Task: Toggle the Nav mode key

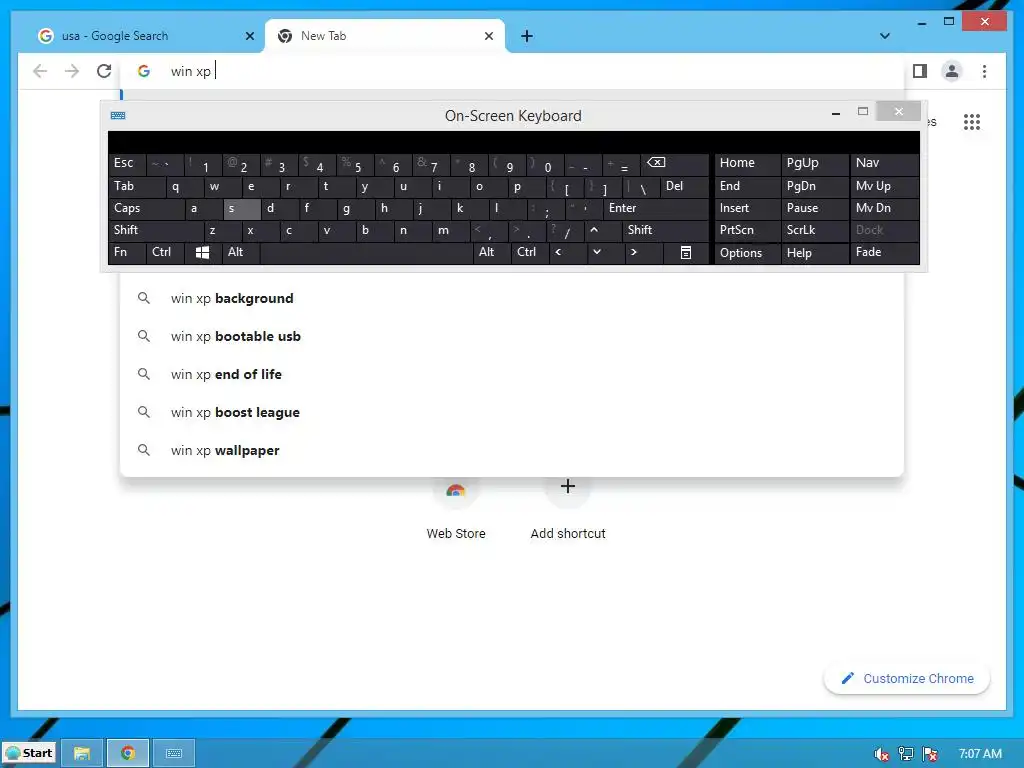Action: coord(885,163)
